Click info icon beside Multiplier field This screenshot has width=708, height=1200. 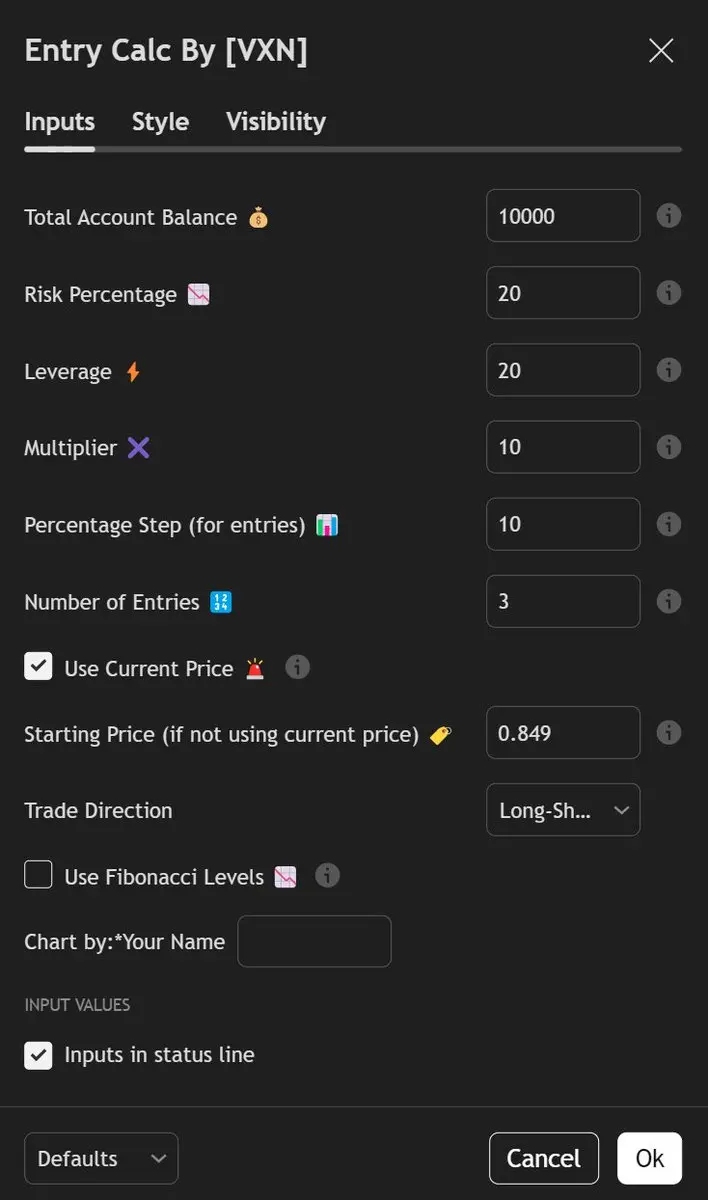[x=669, y=446]
